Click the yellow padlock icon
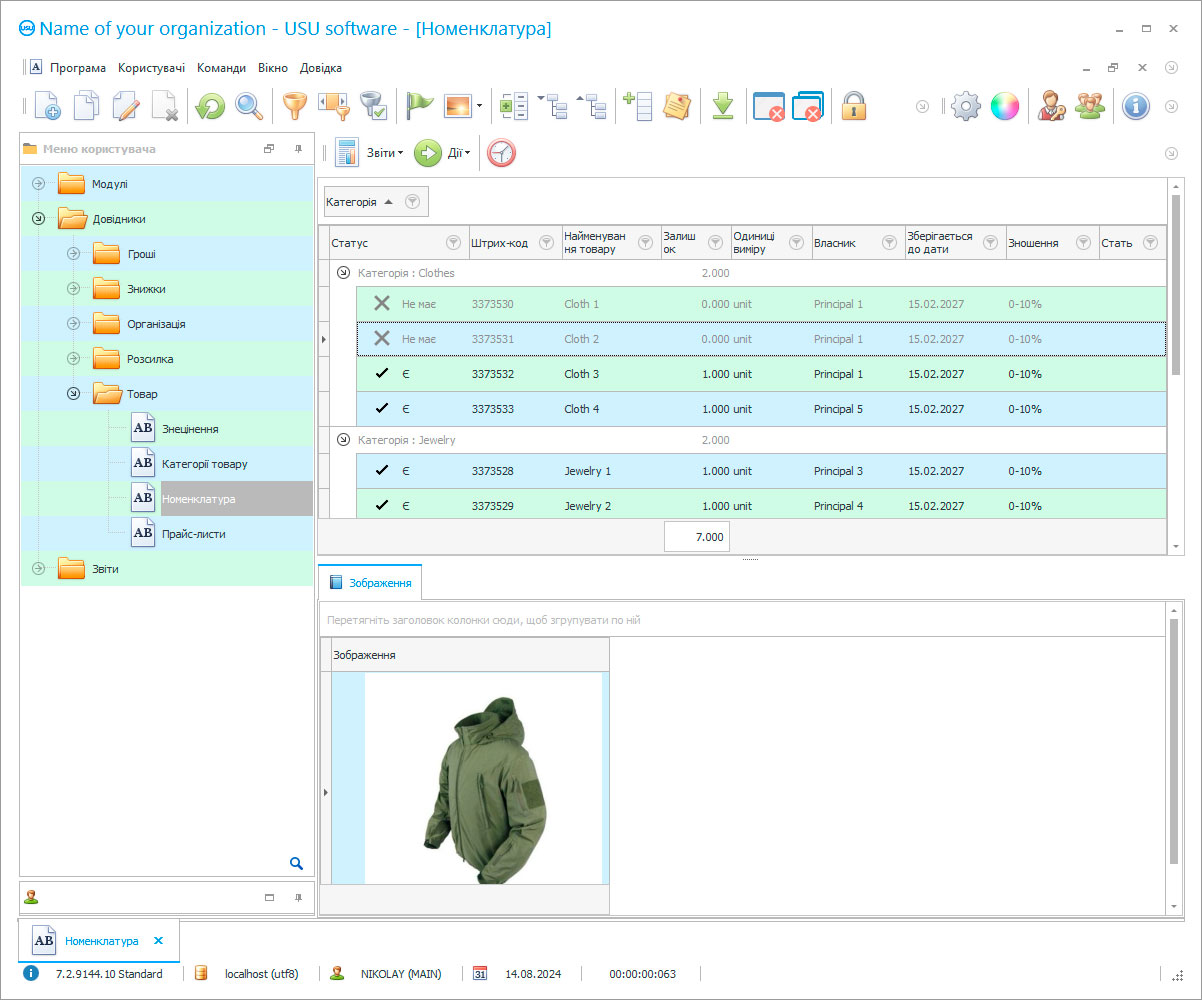 click(853, 106)
